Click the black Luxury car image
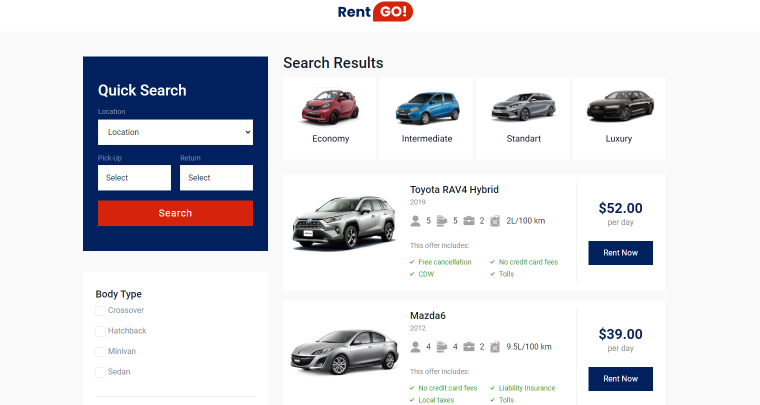Screen dimensions: 760x405 [x=620, y=105]
